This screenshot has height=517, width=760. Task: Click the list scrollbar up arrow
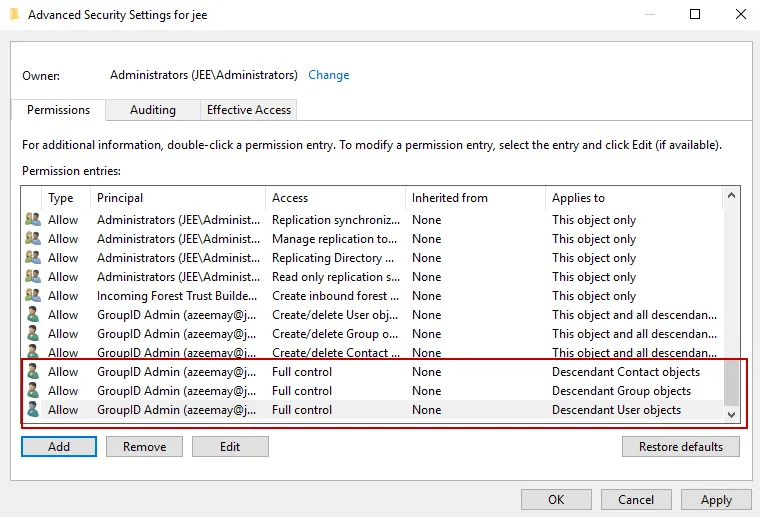(x=731, y=195)
